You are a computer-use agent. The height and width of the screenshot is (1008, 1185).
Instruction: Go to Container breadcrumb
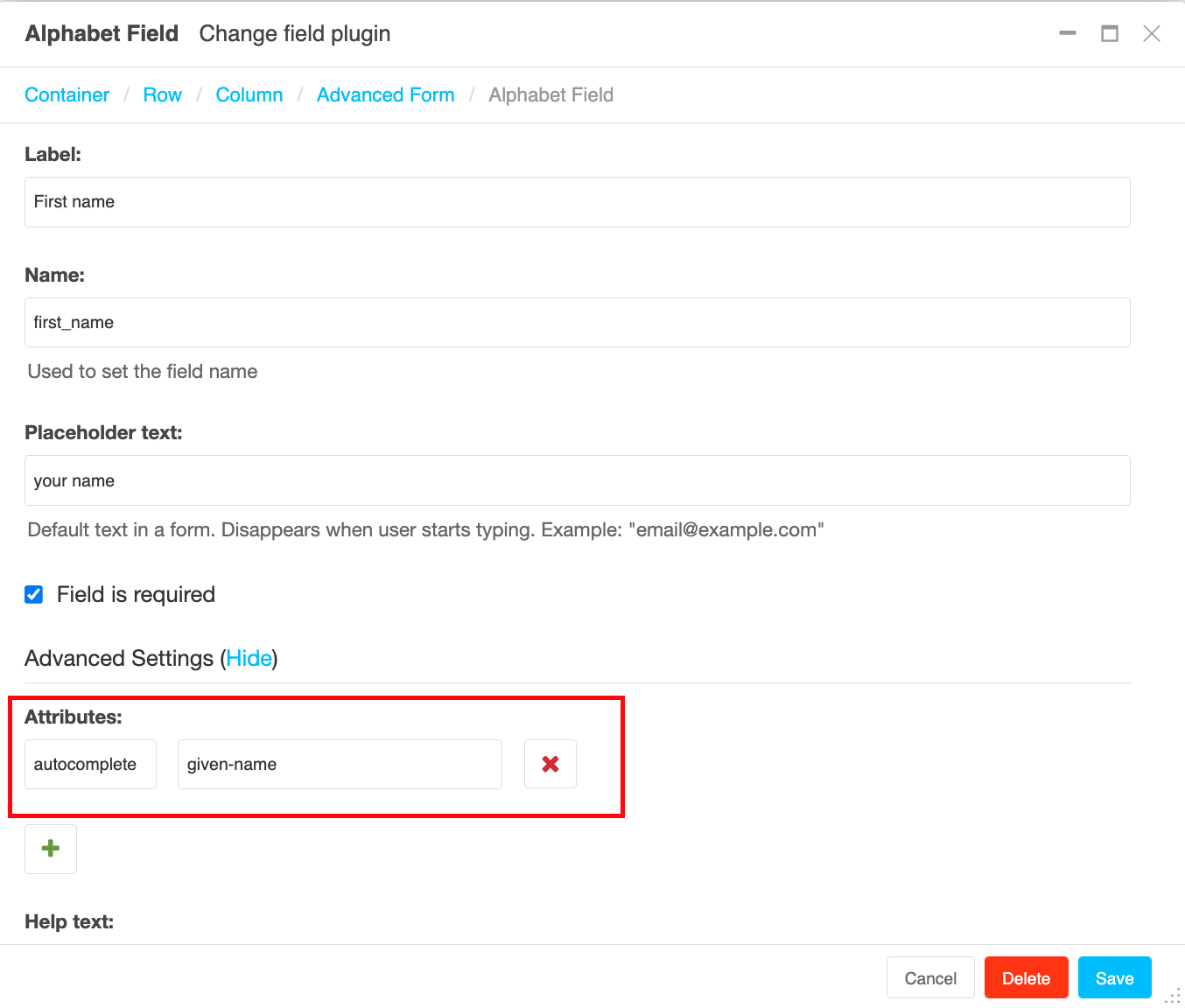point(67,94)
